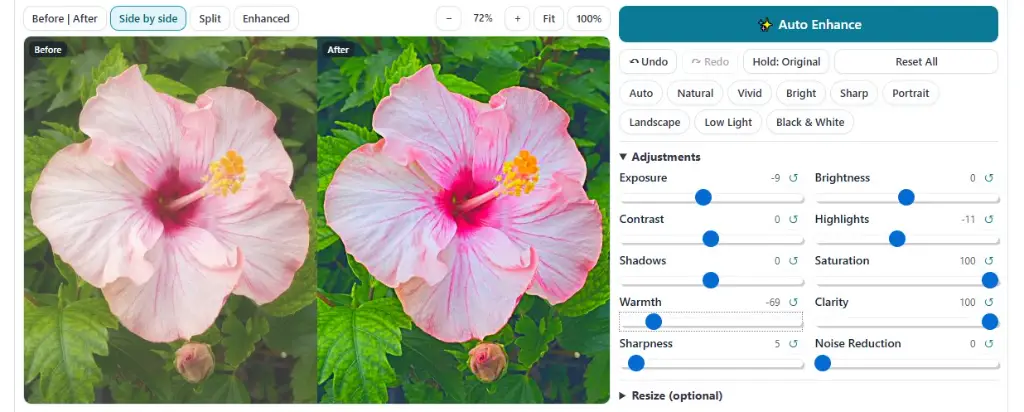Reset Brightness with its circular arrow
This screenshot has width=1024, height=412.
pos(989,178)
